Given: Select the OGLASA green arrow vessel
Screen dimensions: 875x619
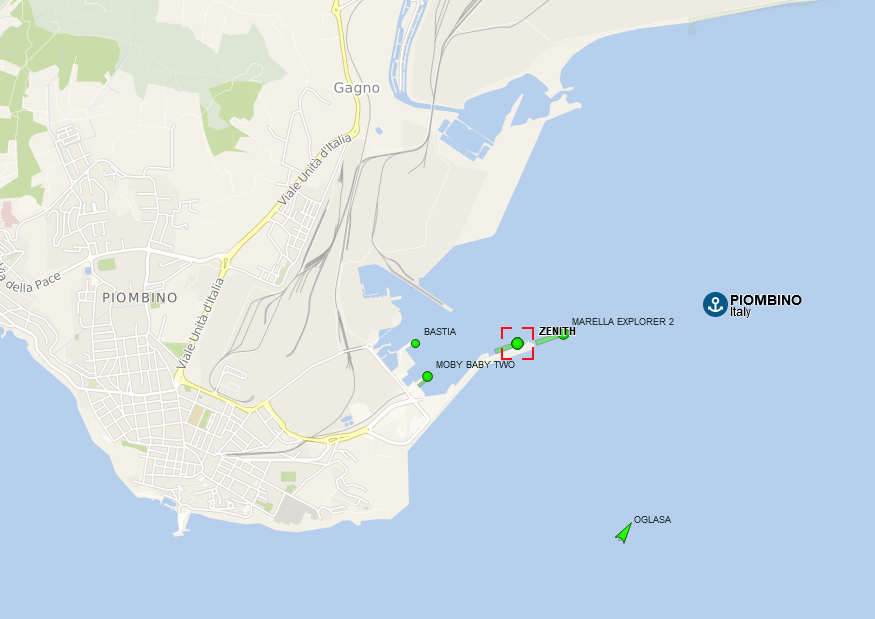Looking at the screenshot, I should pos(623,533).
